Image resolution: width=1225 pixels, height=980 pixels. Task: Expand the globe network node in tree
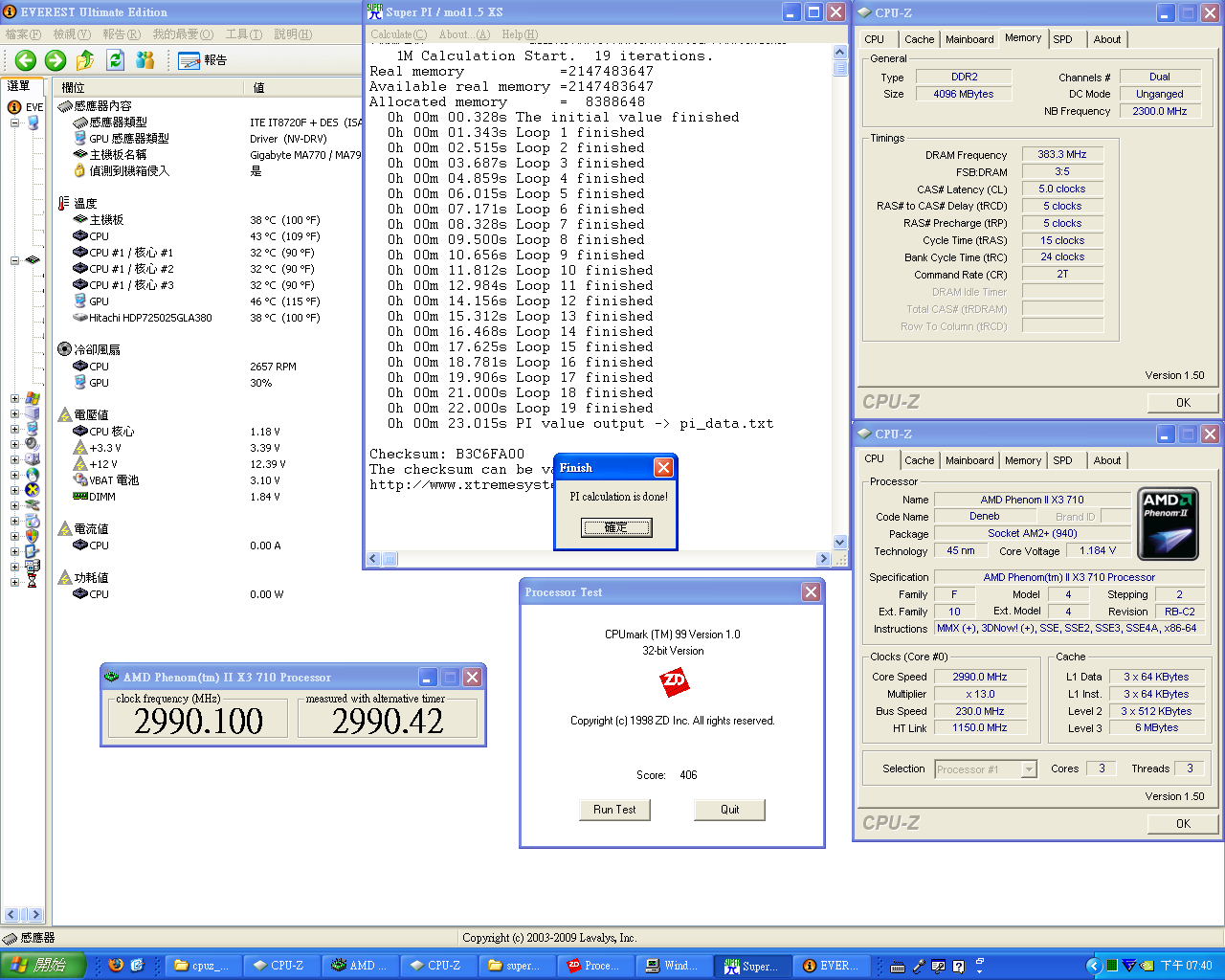click(x=14, y=475)
